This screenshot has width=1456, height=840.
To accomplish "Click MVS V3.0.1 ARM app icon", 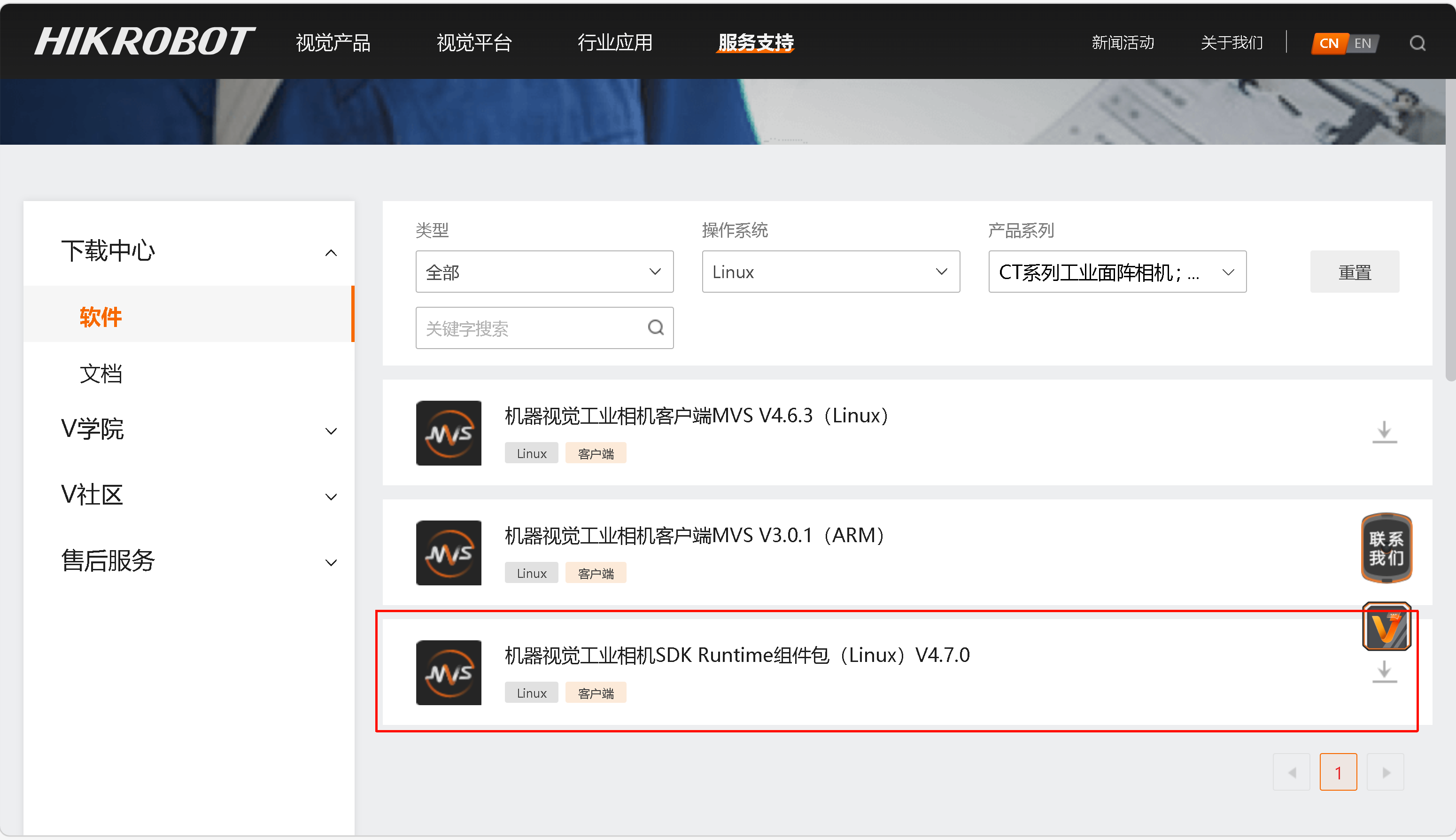I will coord(449,552).
